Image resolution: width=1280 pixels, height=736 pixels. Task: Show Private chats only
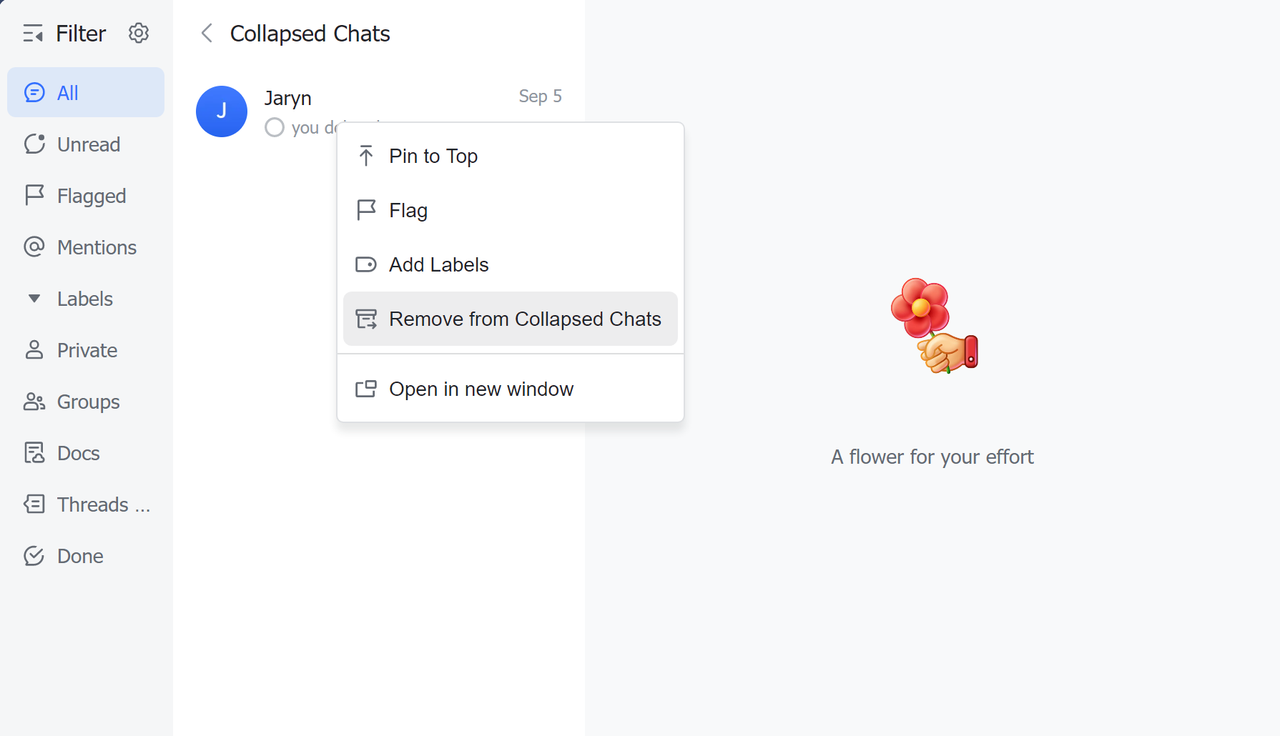pyautogui.click(x=86, y=351)
